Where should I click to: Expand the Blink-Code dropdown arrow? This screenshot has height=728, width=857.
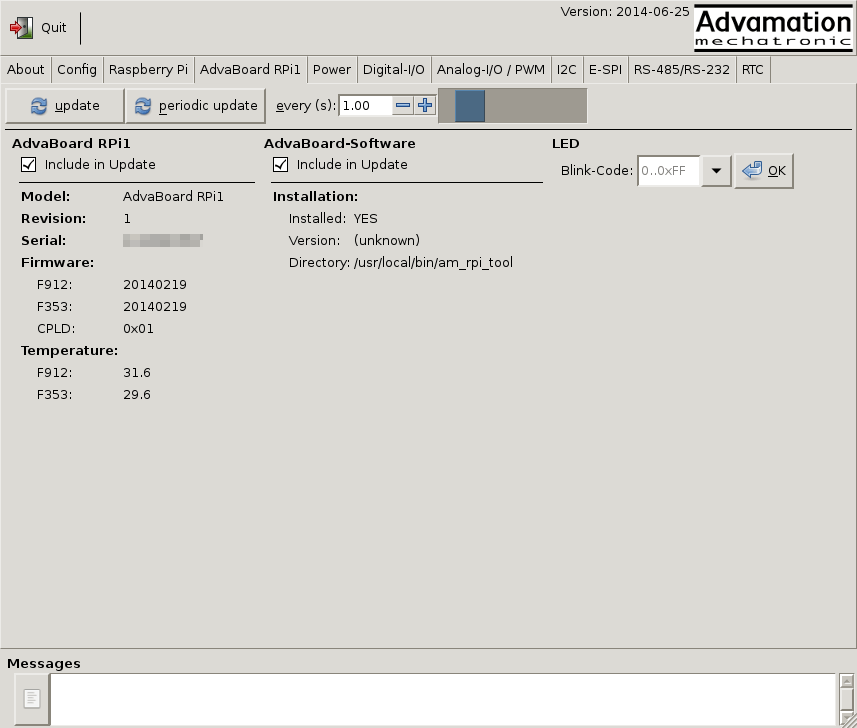716,171
